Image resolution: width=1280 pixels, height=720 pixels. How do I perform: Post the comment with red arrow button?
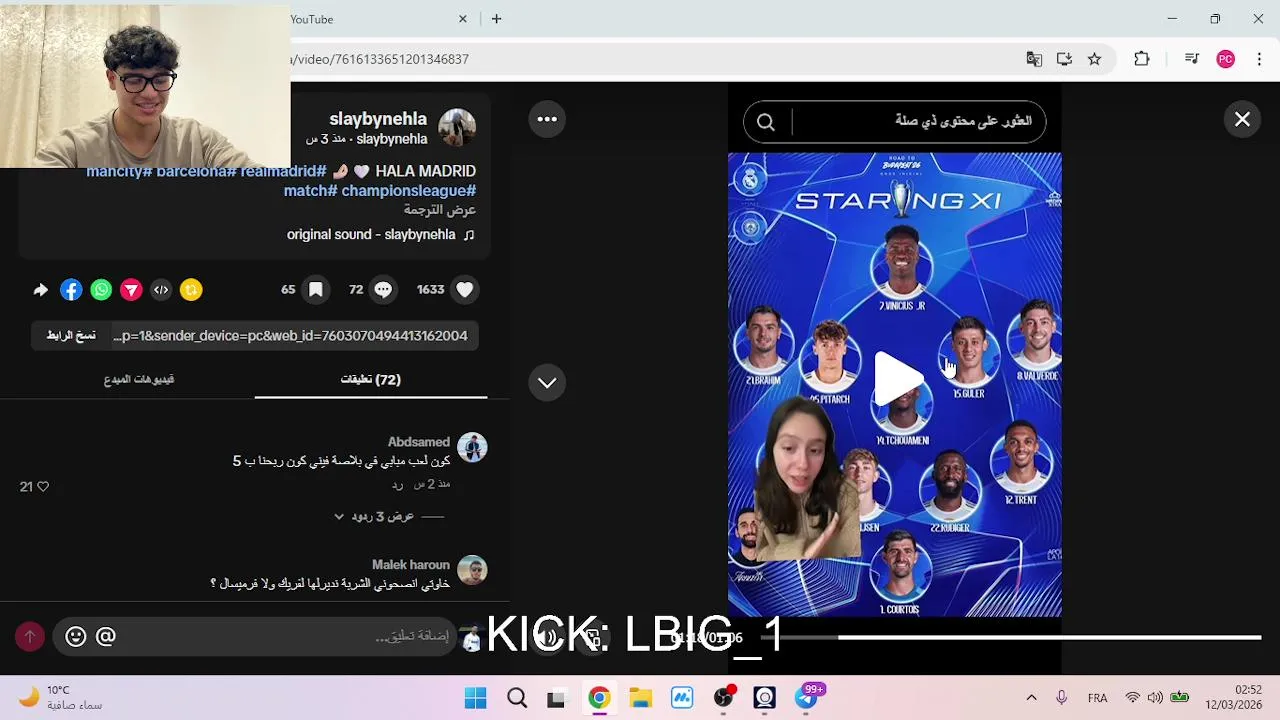tap(30, 636)
